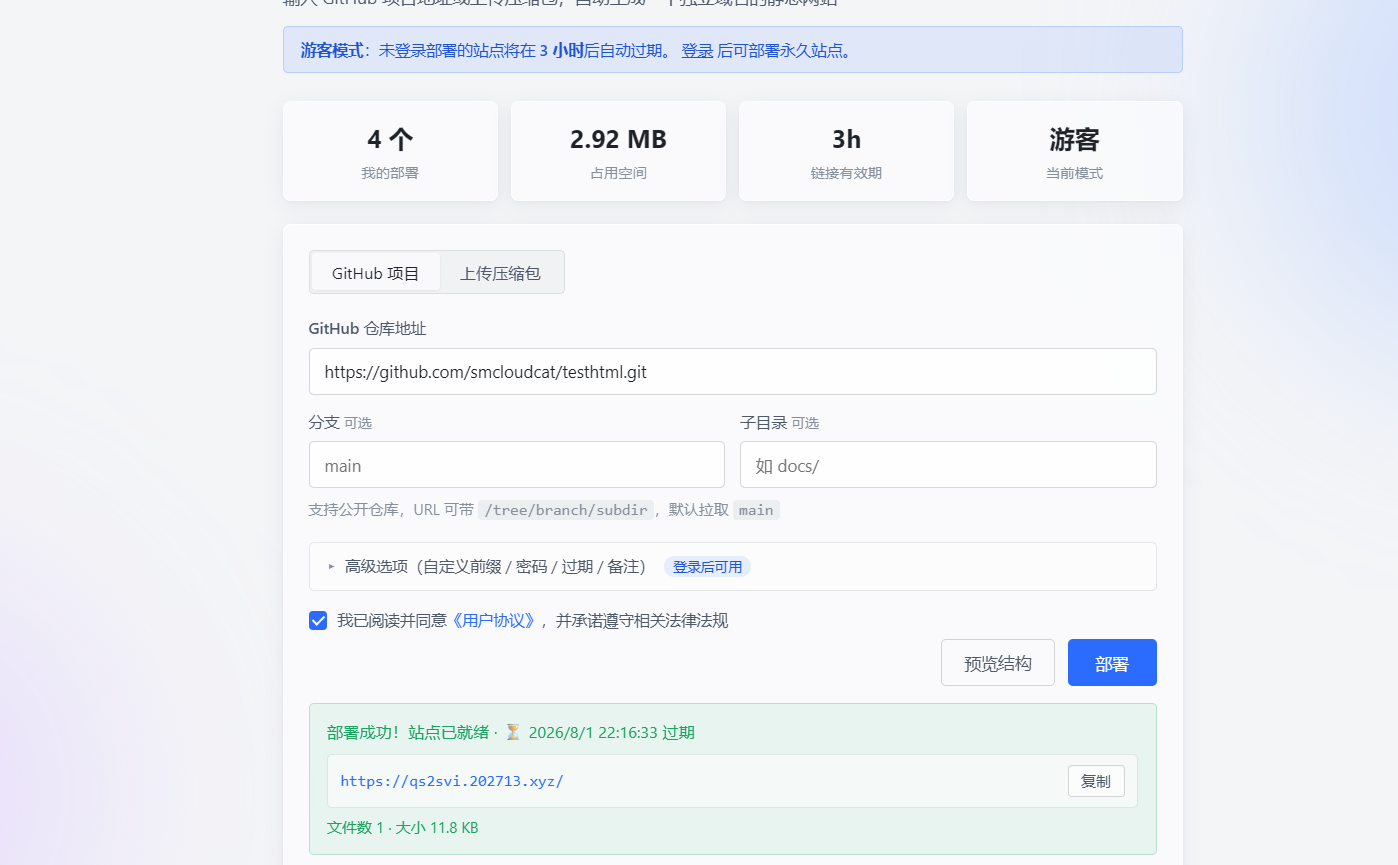Click the 游客模式 label in the banner

point(332,50)
